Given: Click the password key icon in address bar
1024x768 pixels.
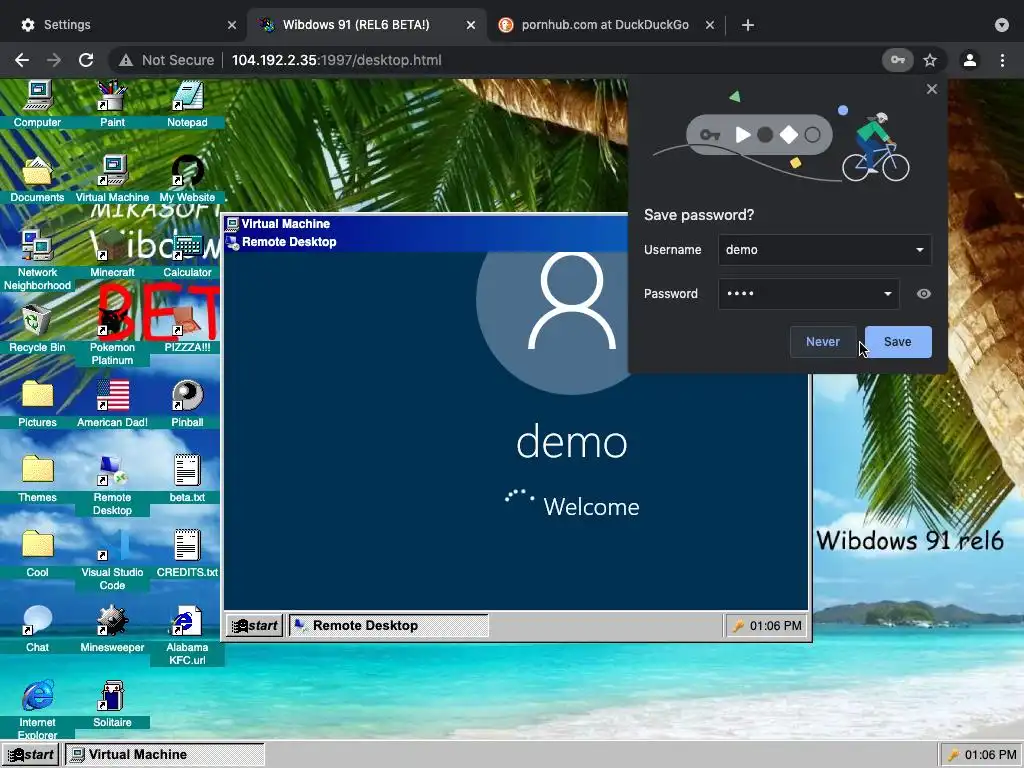Looking at the screenshot, I should pyautogui.click(x=898, y=60).
